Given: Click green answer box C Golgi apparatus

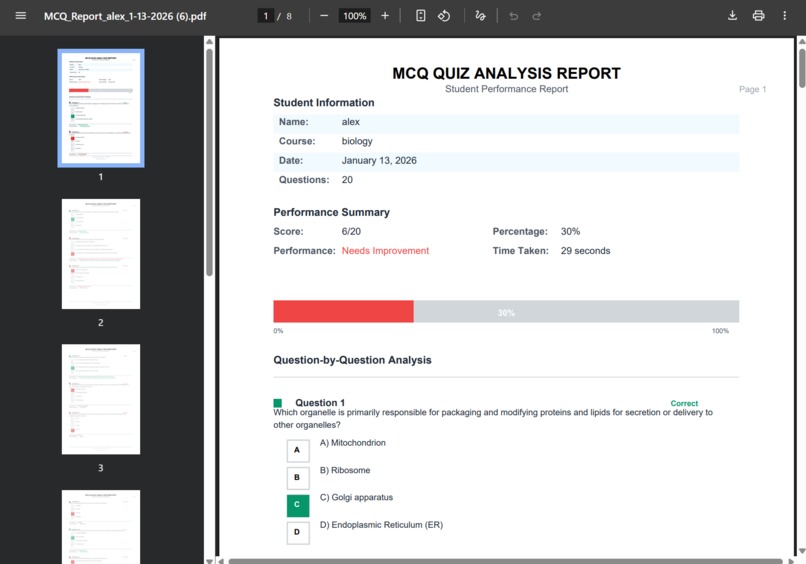Looking at the screenshot, I should 298,505.
